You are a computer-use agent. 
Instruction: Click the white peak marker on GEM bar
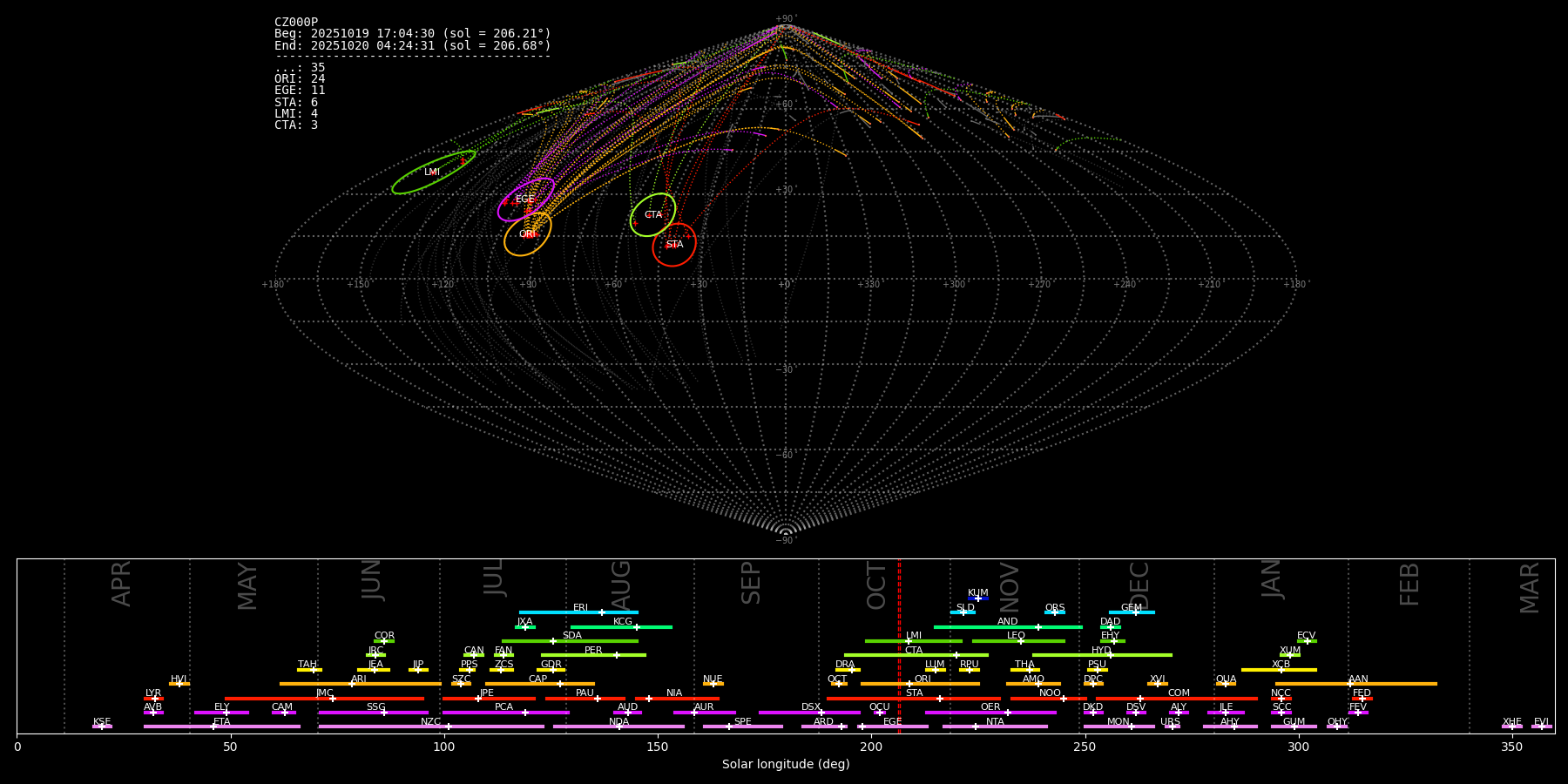[1135, 612]
